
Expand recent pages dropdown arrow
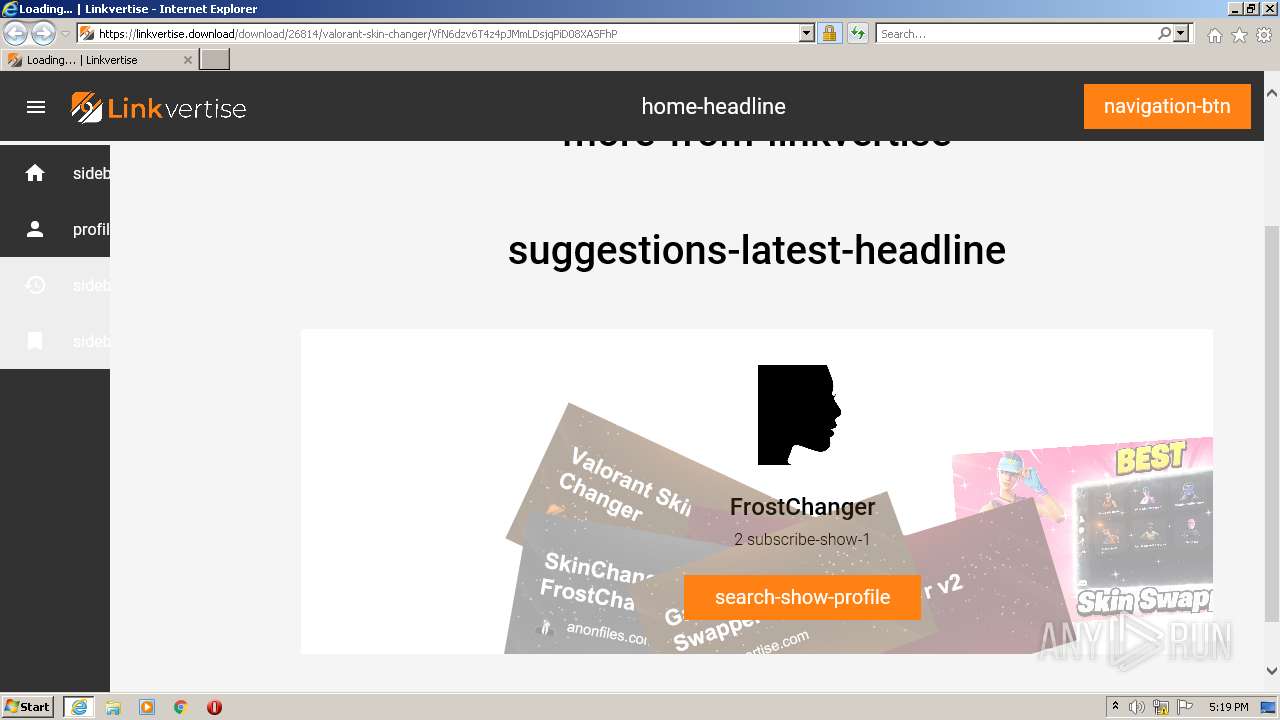[65, 33]
